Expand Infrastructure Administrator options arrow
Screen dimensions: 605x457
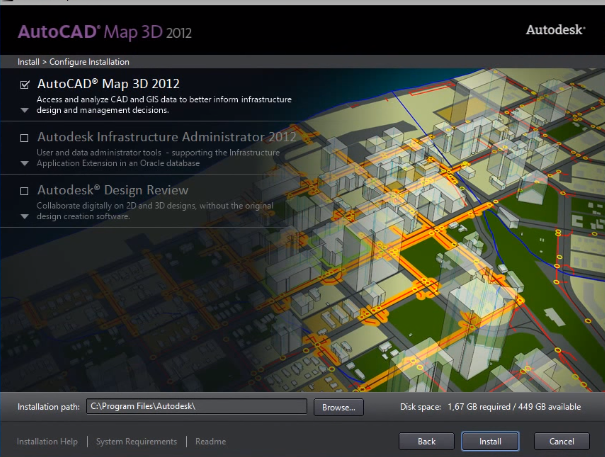24,163
